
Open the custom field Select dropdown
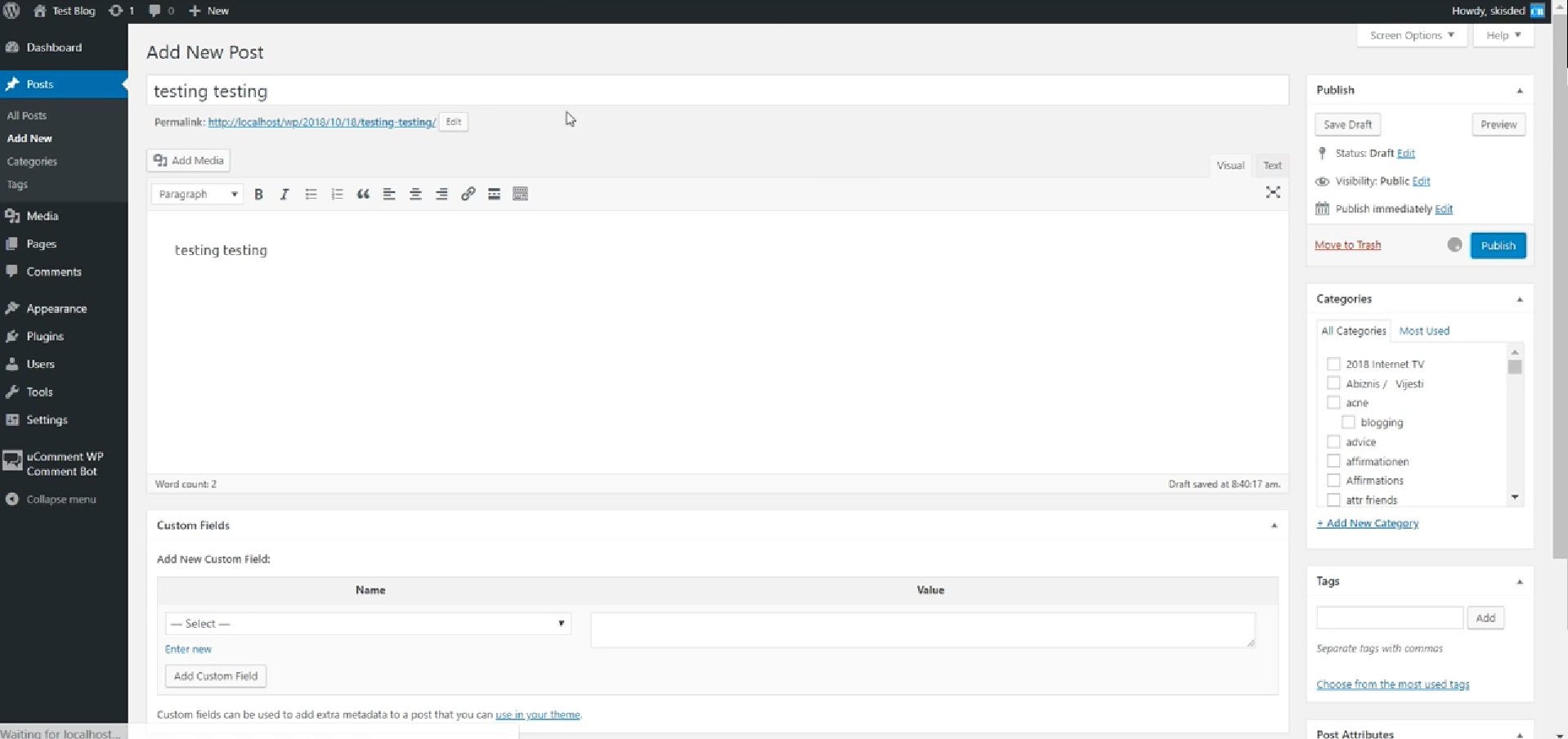click(x=368, y=624)
